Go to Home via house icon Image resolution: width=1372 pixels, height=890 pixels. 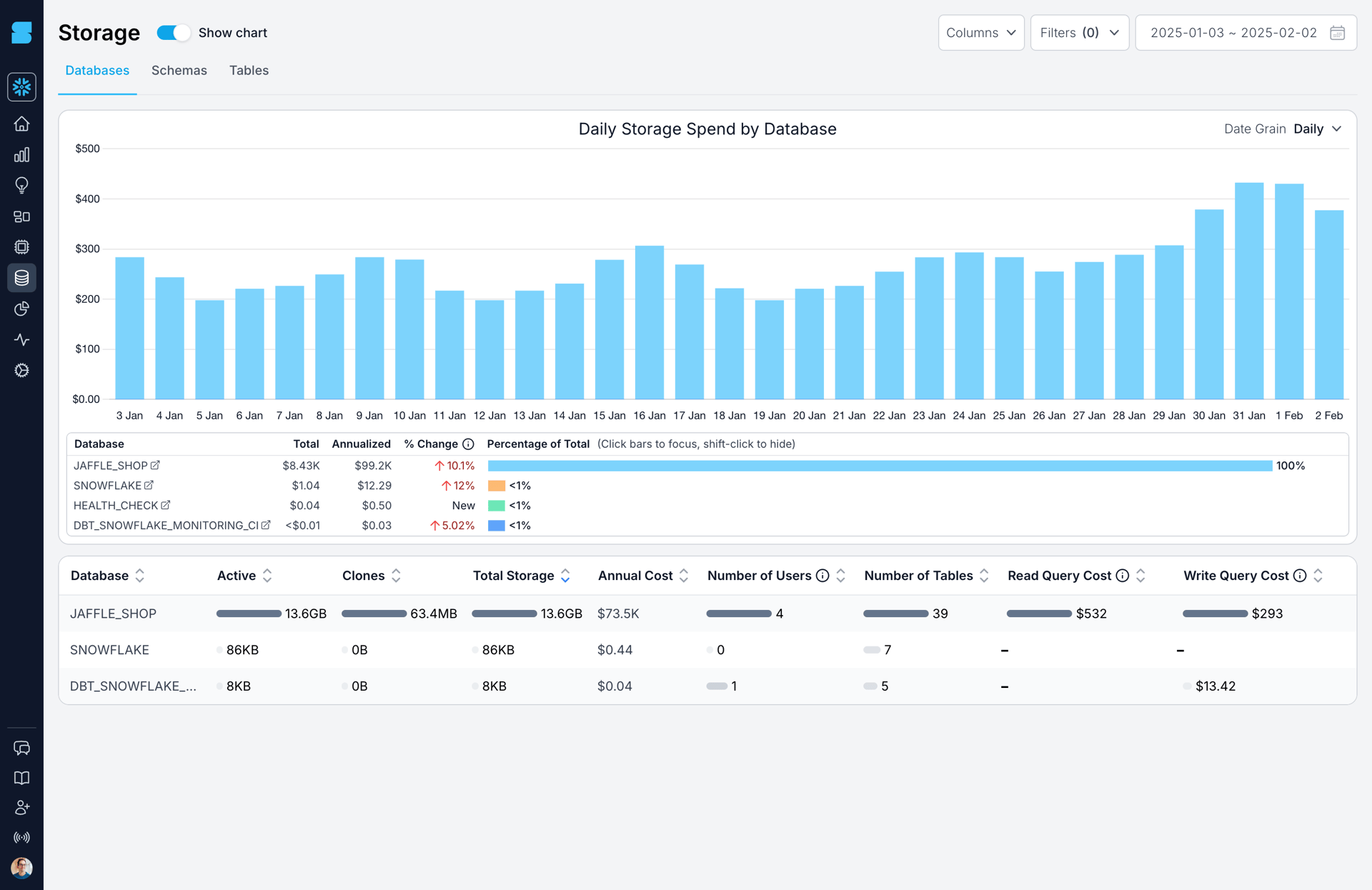(x=21, y=124)
